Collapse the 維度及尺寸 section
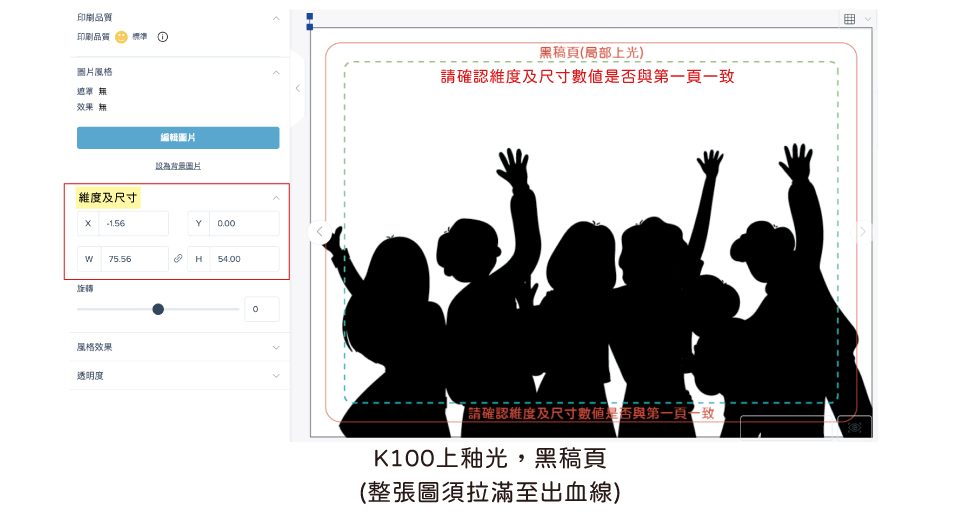 pos(276,198)
